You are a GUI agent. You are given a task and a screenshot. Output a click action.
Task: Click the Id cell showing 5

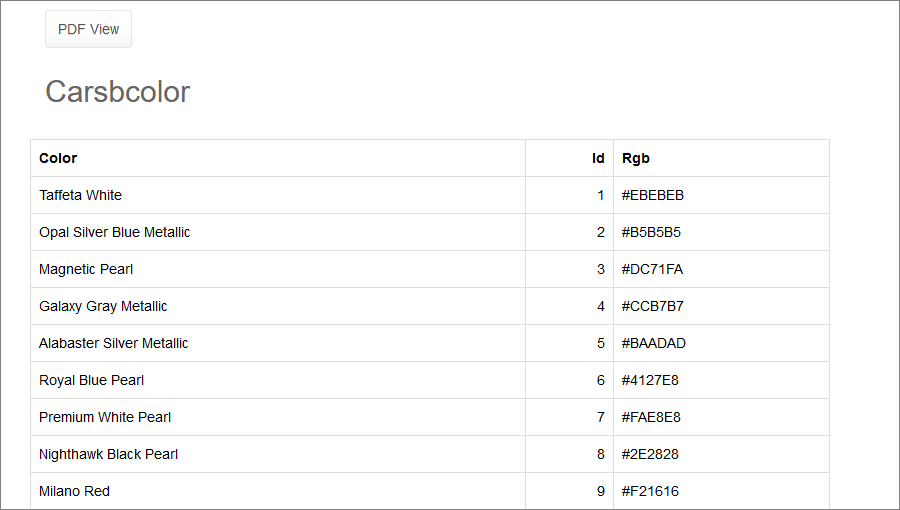click(x=600, y=343)
